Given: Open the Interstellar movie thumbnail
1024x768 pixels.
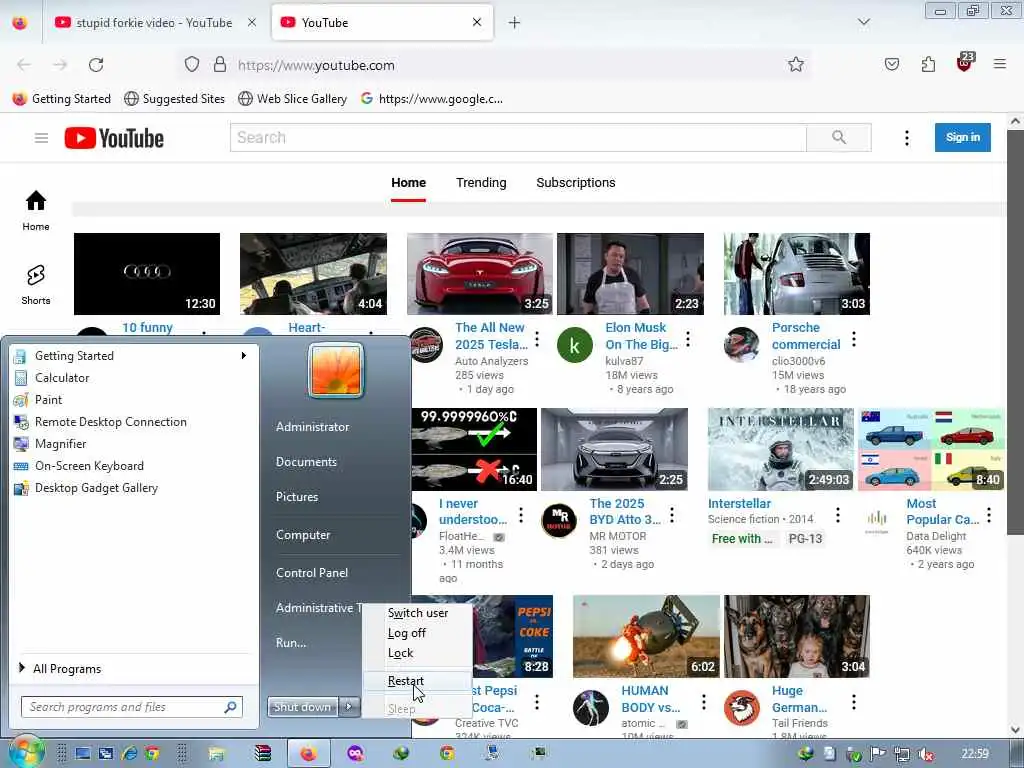Looking at the screenshot, I should point(780,449).
